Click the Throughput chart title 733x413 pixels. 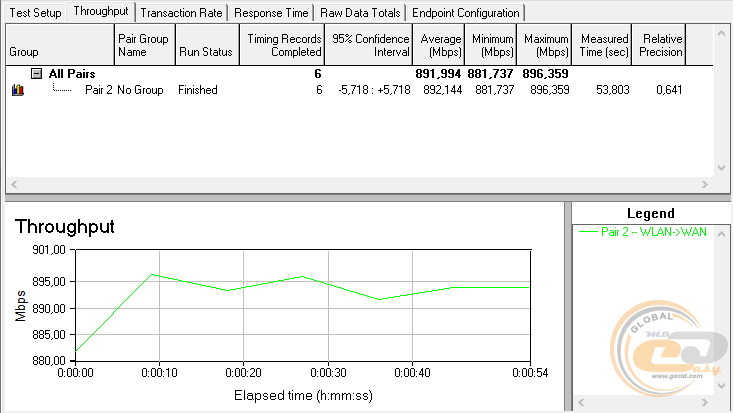tap(65, 227)
